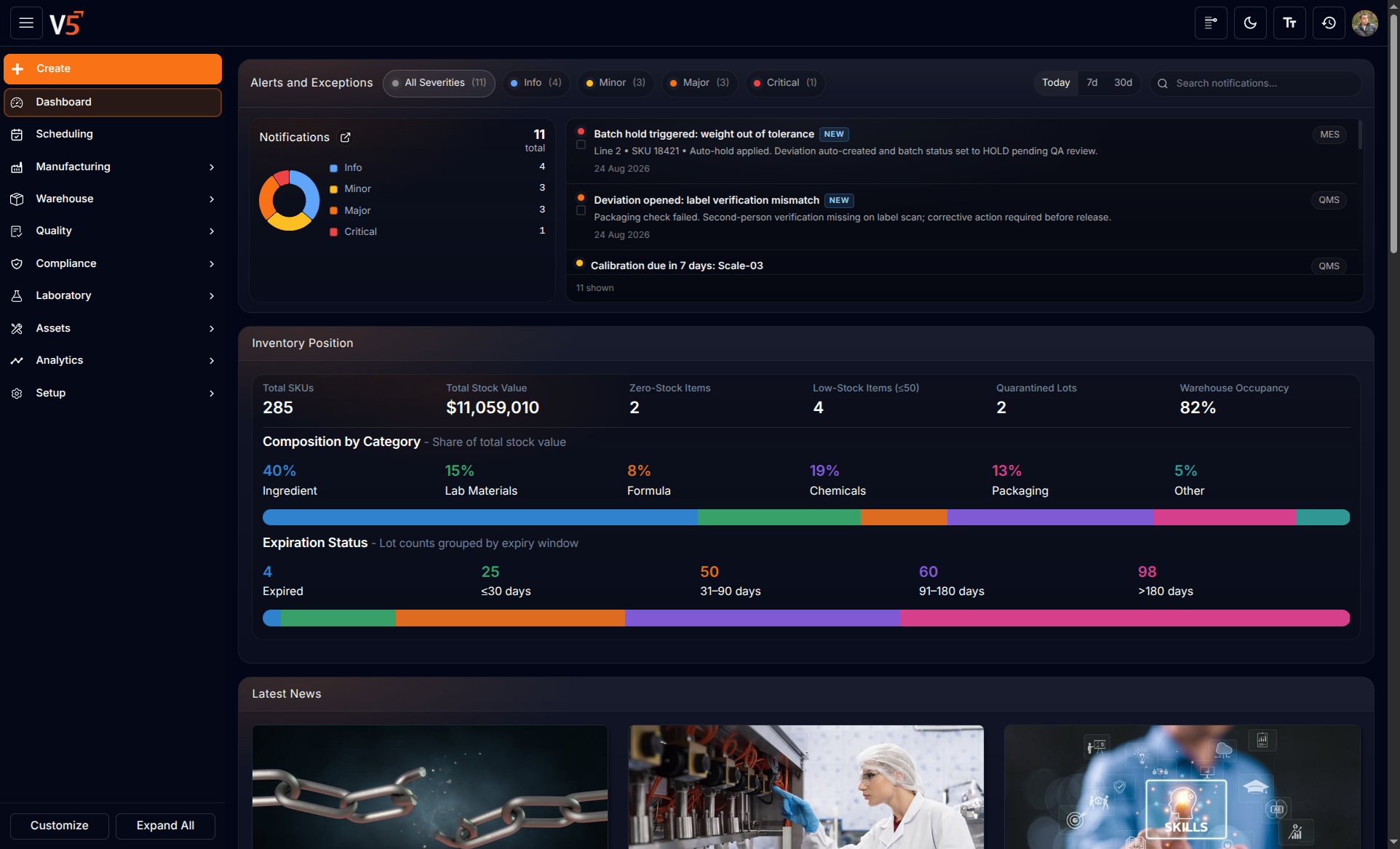Click the Manufacturing factory icon
1400x849 pixels.
(x=17, y=167)
